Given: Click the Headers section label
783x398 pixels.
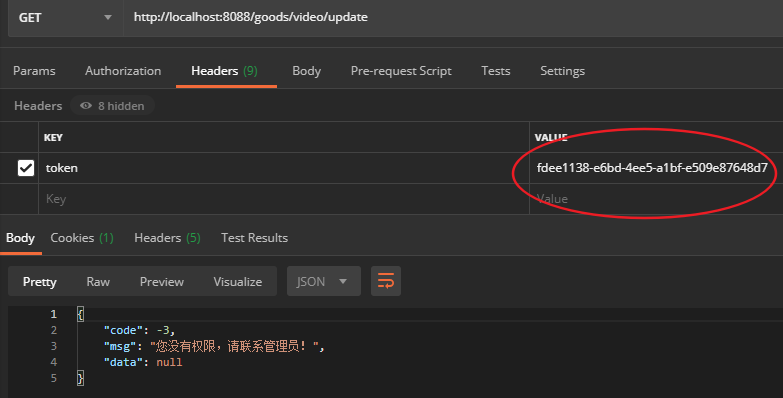Looking at the screenshot, I should point(38,106).
